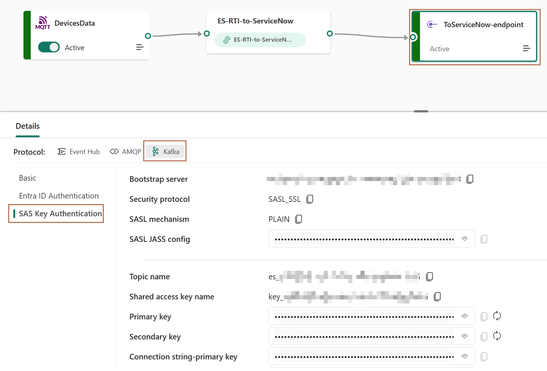
Task: Click the ES-RTI-to-ServiceNow output connector dot
Action: coord(330,34)
